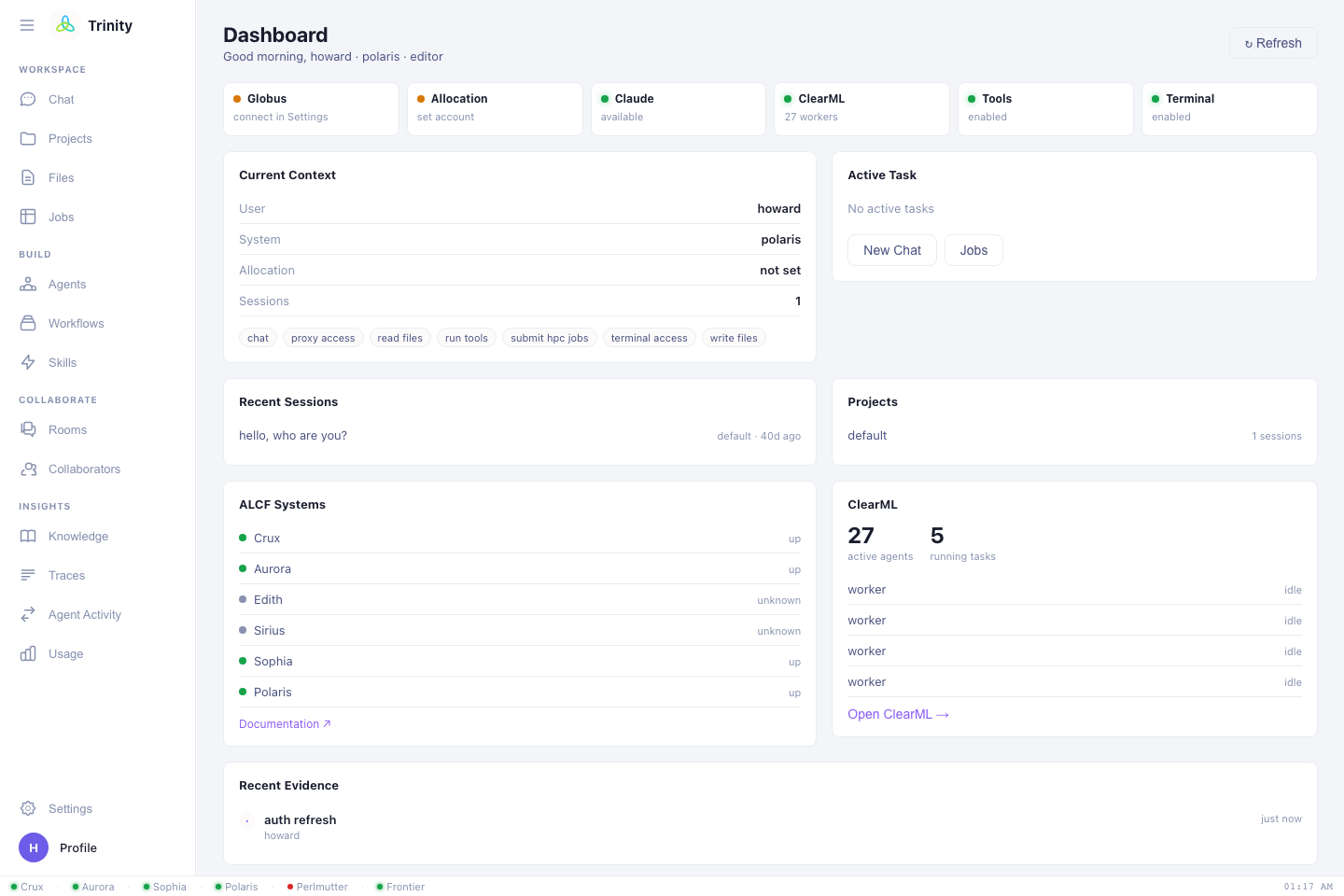The height and width of the screenshot is (896, 1344).
Task: Select the Aurora row in ALCF Systems
Action: tap(520, 569)
